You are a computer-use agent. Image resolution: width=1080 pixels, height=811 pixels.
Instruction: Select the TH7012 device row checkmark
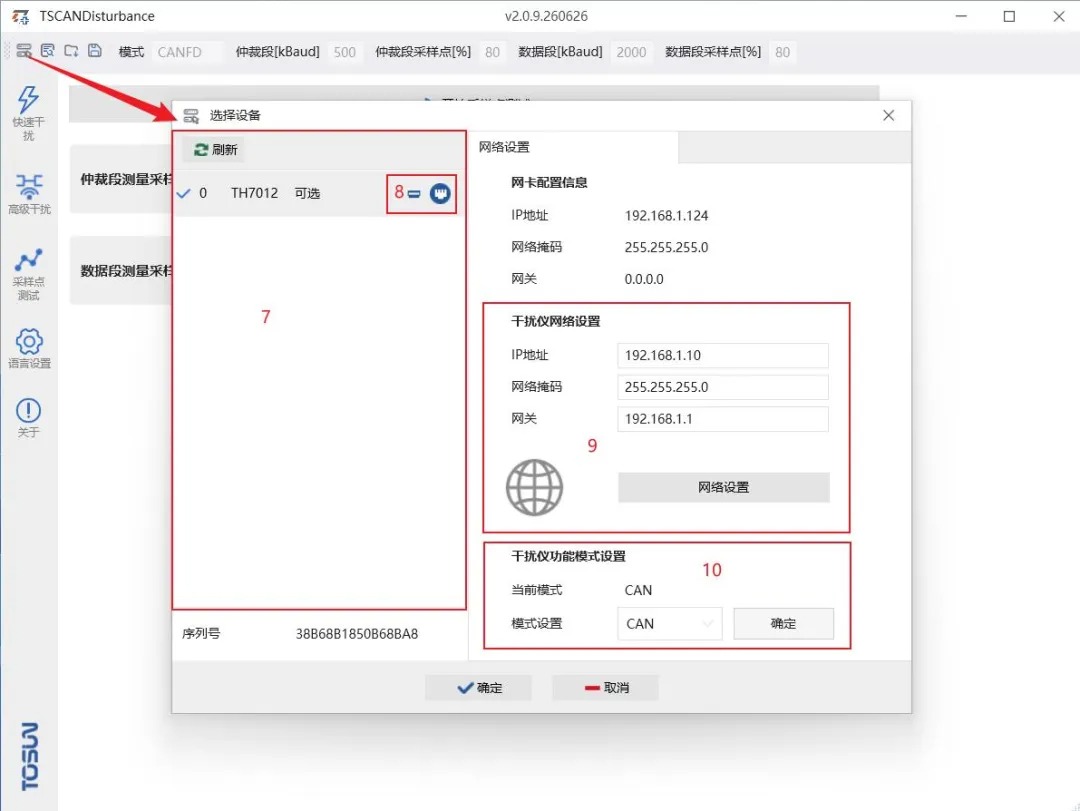point(183,194)
